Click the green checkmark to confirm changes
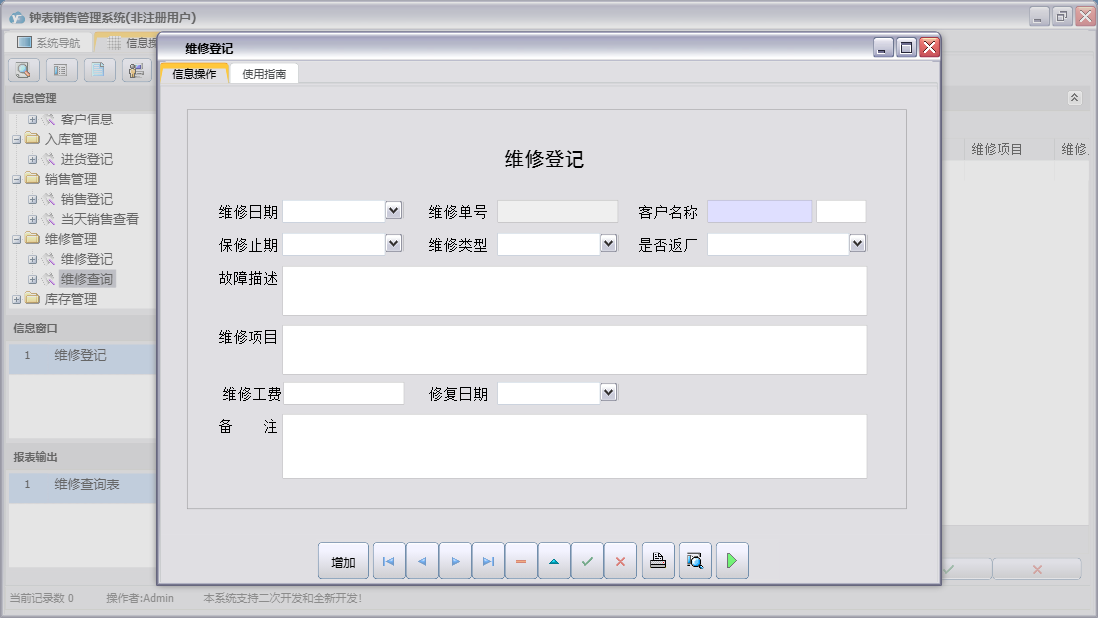The image size is (1098, 618). coord(587,561)
